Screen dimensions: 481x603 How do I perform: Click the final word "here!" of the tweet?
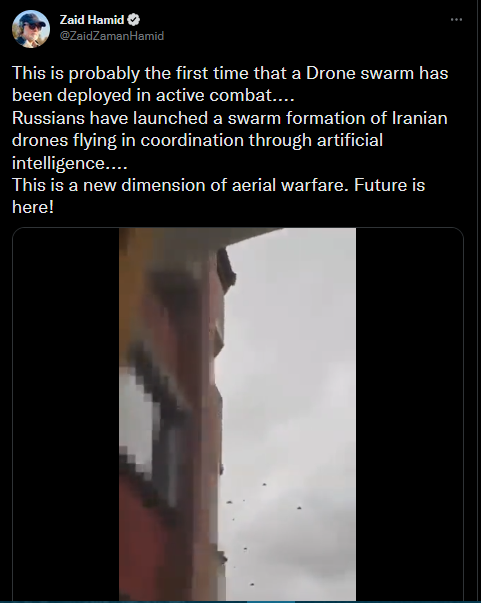[x=33, y=207]
